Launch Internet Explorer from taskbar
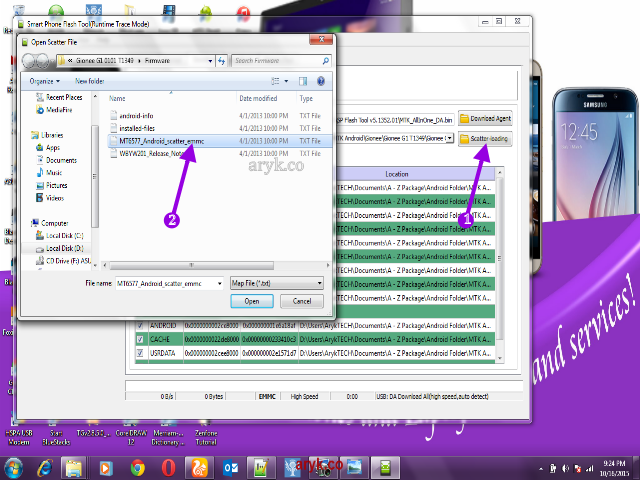 (44, 468)
